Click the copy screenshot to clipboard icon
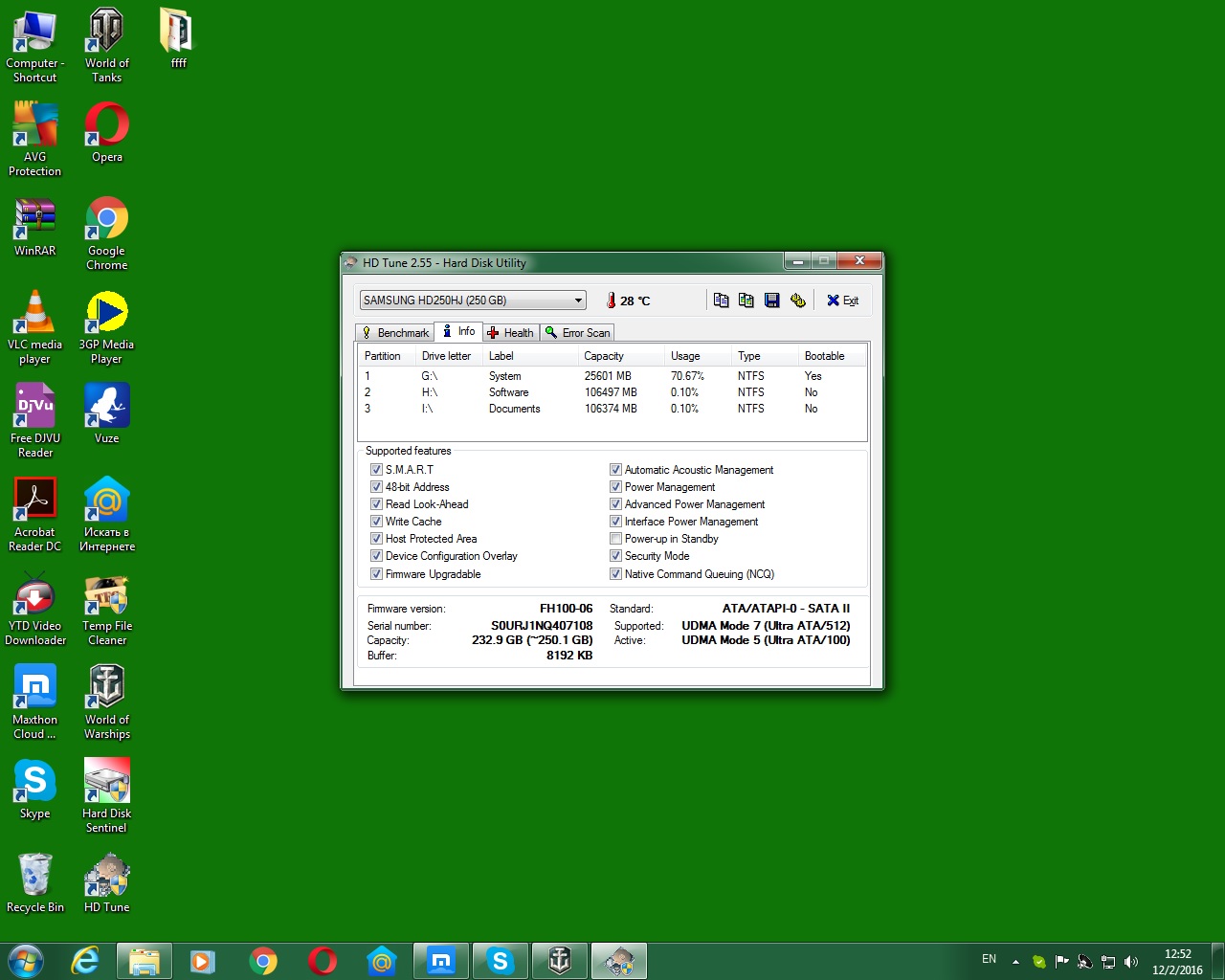 tap(746, 301)
